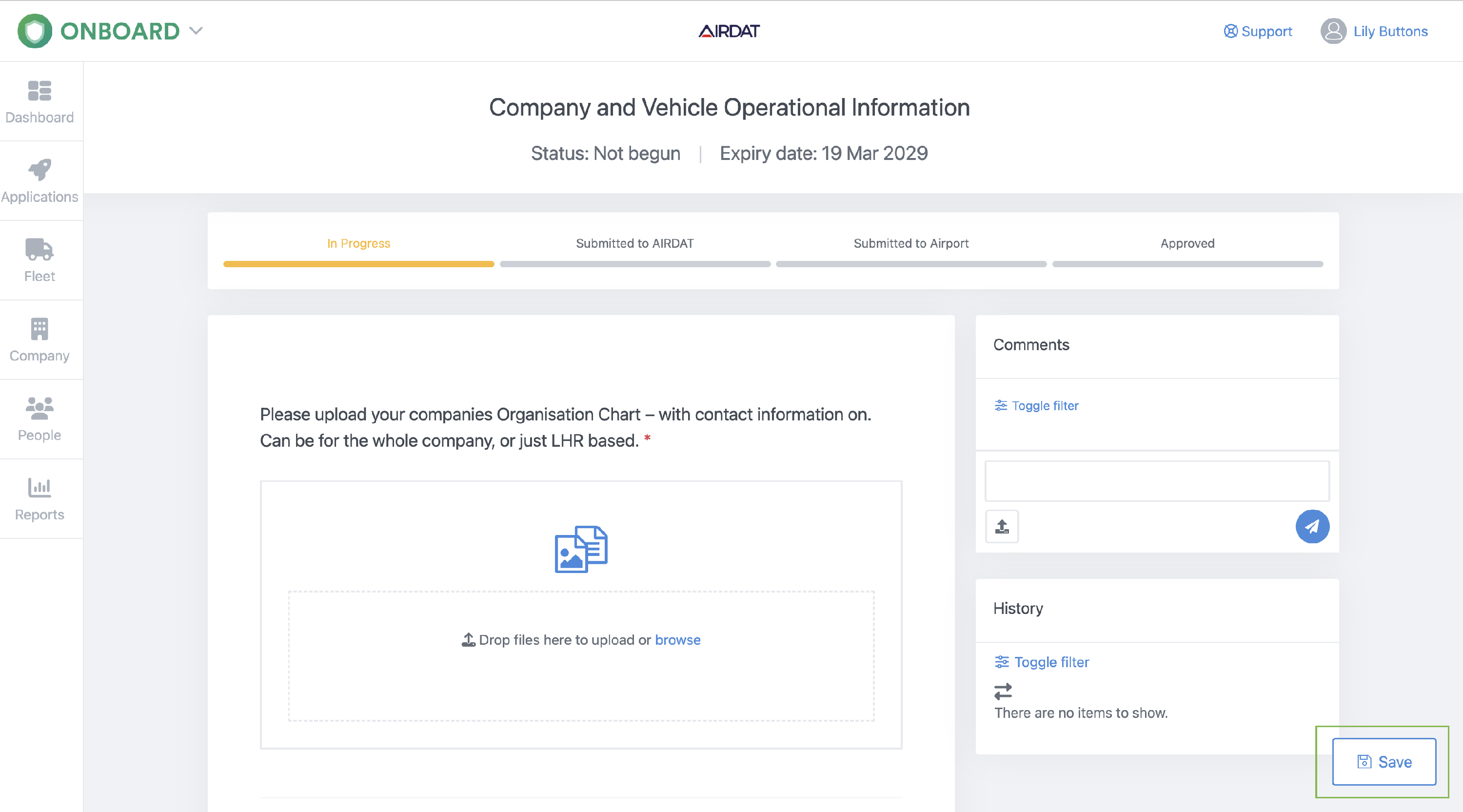1463x812 pixels.
Task: Open the Dashboard sidebar icon
Action: point(39,91)
